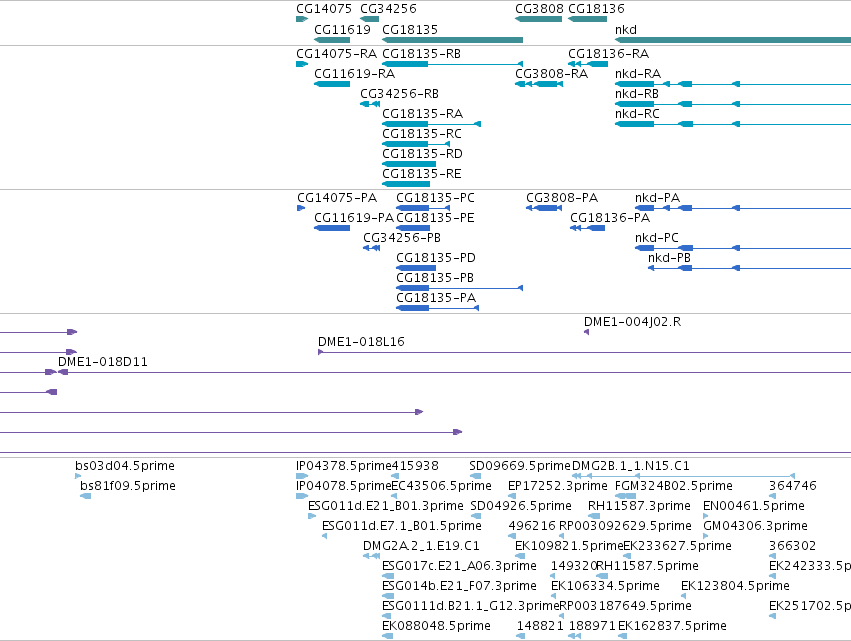Select the DME1-018L16 clone label
Image resolution: width=851 pixels, height=641 pixels.
361,341
